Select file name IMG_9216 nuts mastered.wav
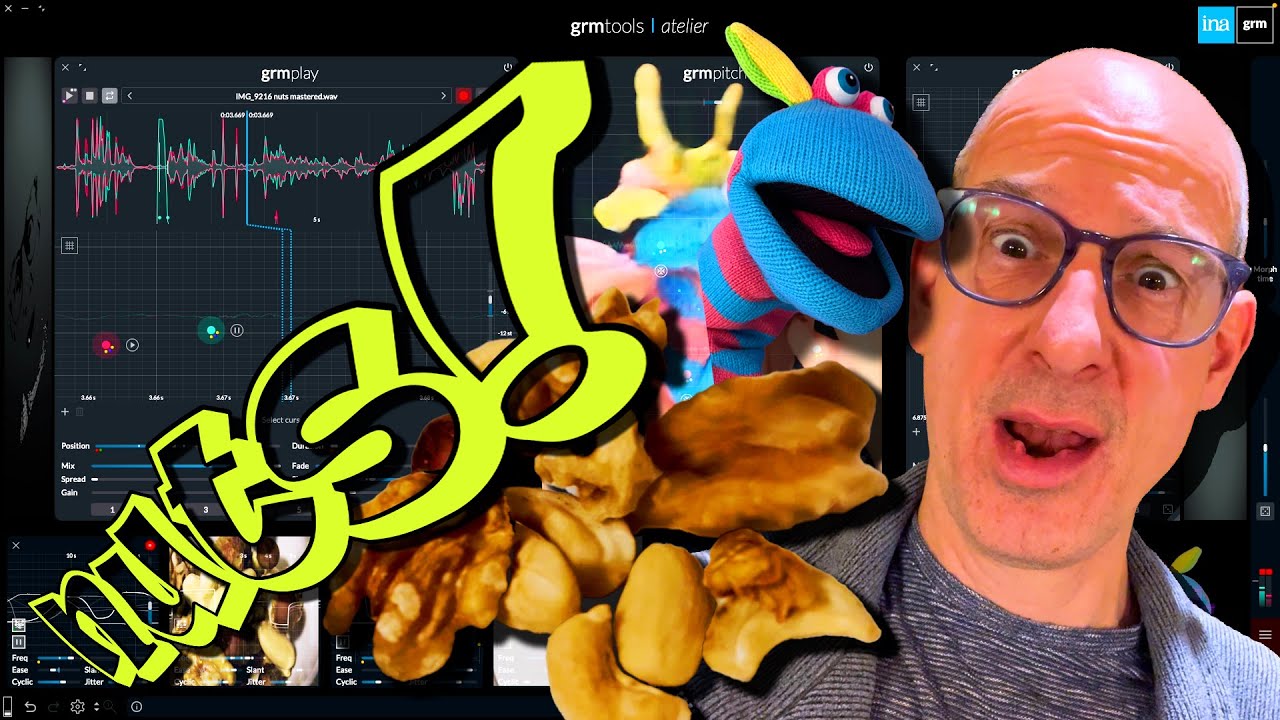Viewport: 1280px width, 720px height. (287, 96)
